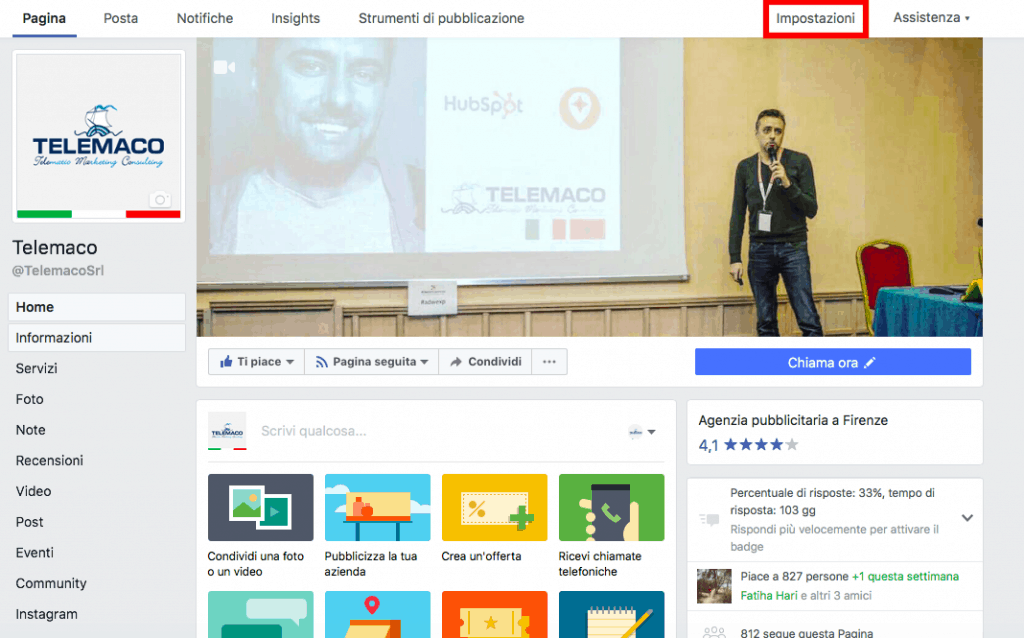Select Condividi una foto o un video
This screenshot has width=1024, height=638.
coord(261,526)
